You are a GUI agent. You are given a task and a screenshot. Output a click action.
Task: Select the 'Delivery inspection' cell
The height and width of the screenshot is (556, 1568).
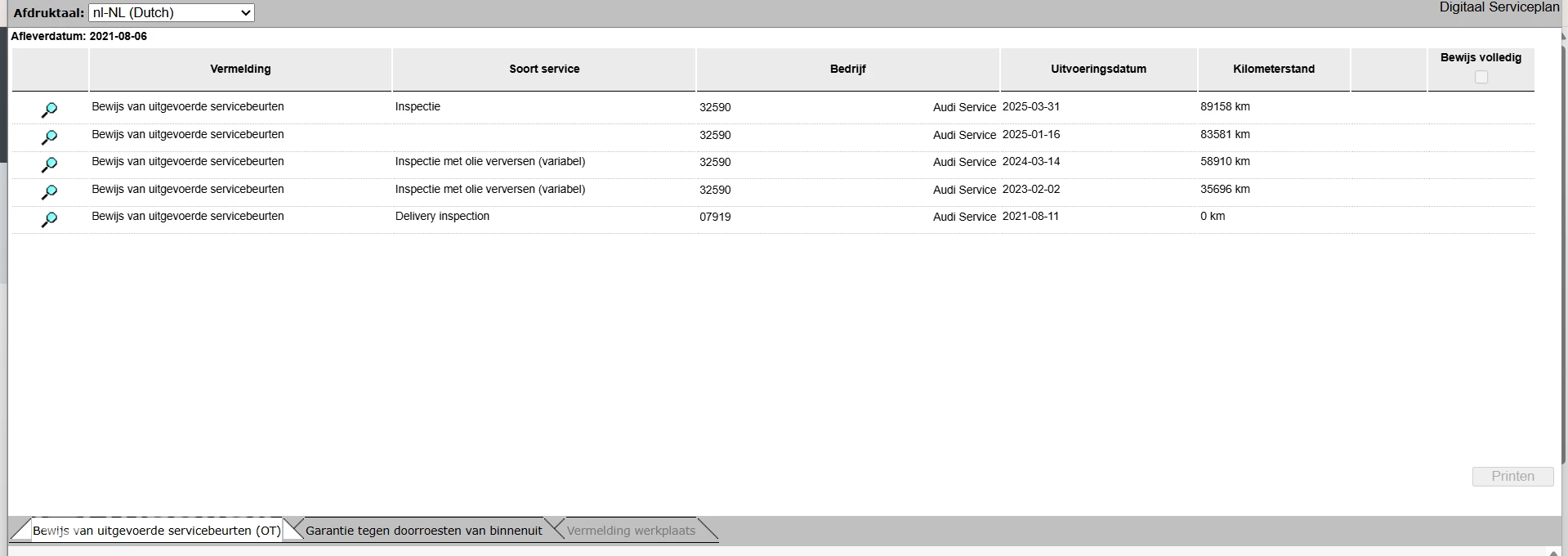pos(442,216)
